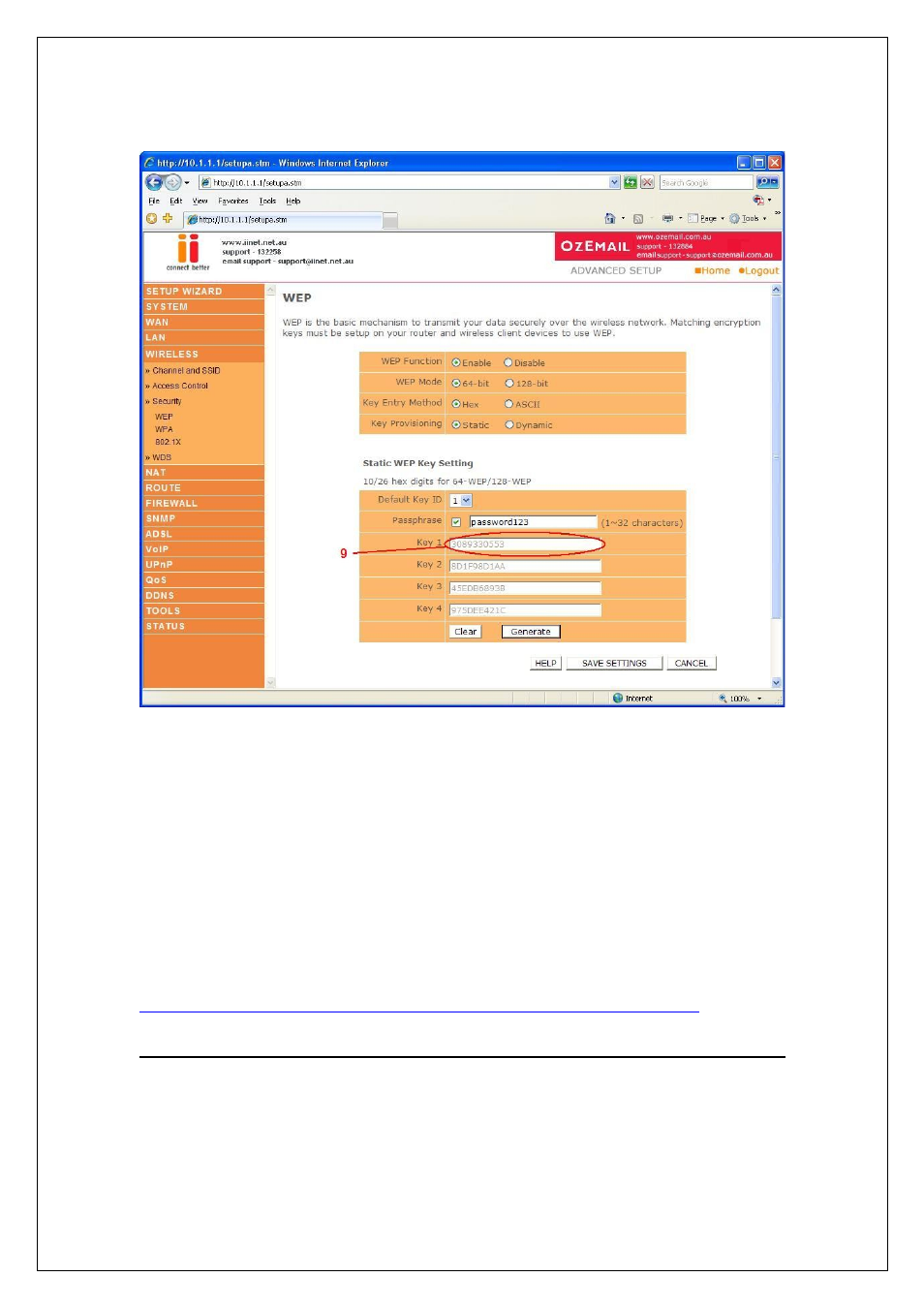Open Channel and SSID sidebar item
924x1308 pixels.
[x=185, y=370]
